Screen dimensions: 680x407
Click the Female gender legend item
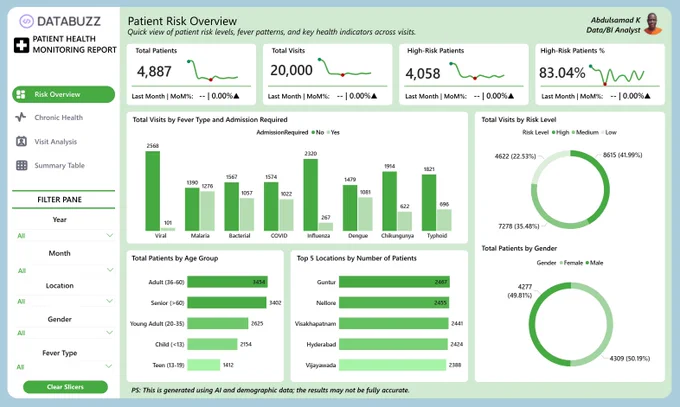click(571, 263)
